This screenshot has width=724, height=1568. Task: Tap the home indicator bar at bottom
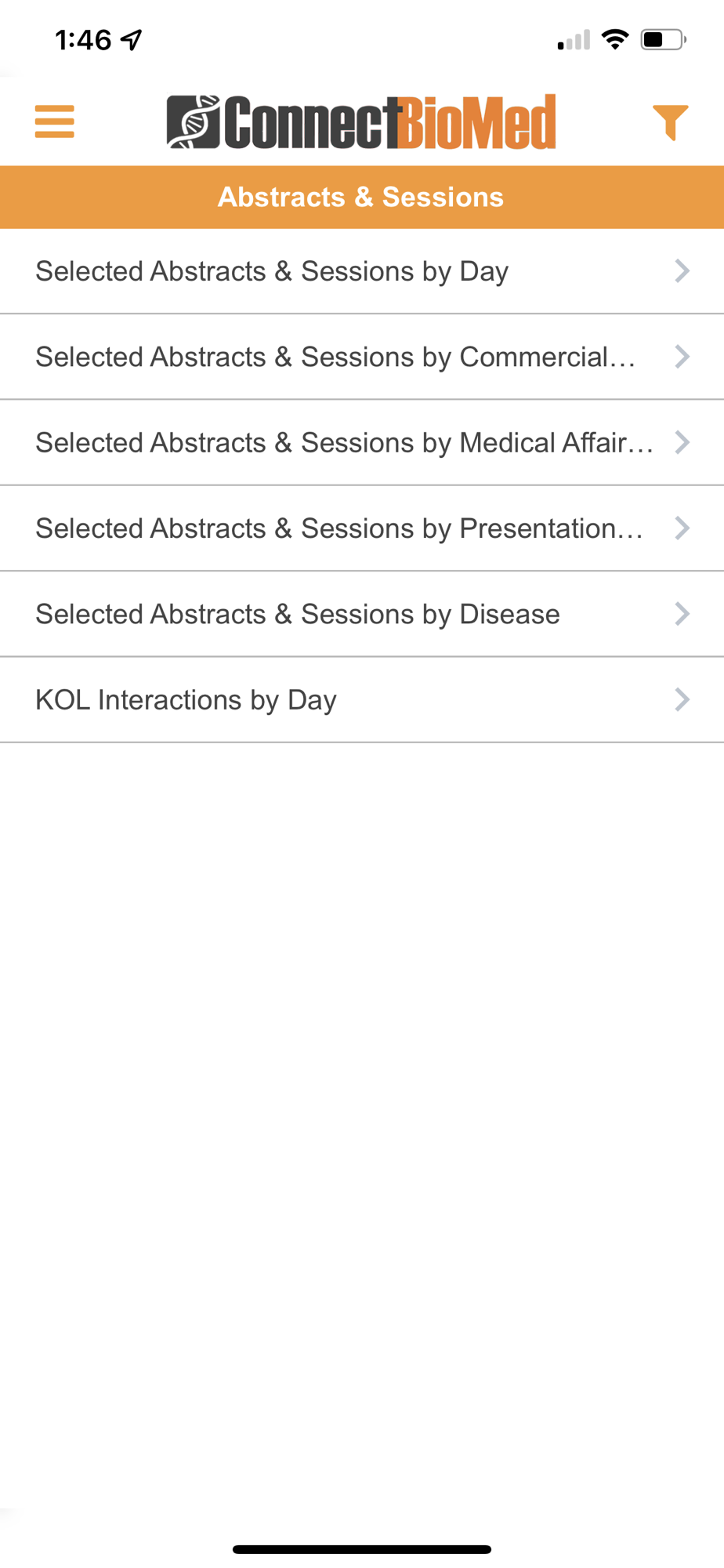tap(361, 1549)
